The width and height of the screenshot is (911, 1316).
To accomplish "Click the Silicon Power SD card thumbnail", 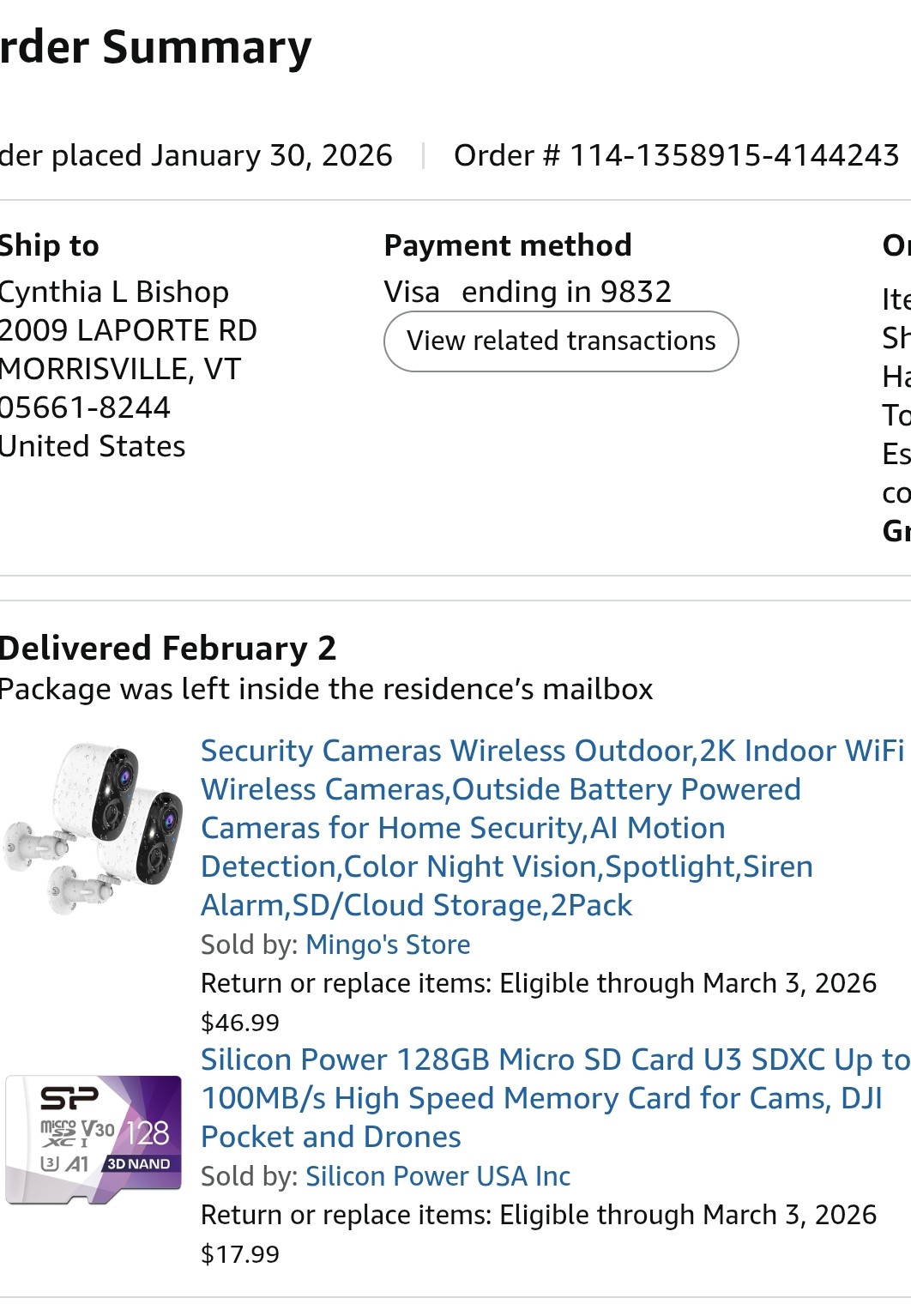I will [x=94, y=1138].
